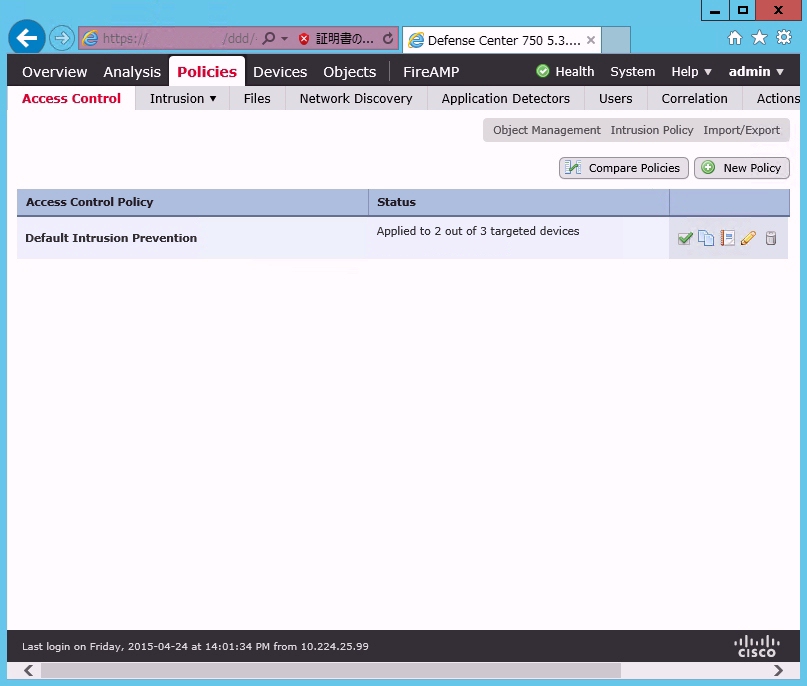Click the browser back arrow button
Viewport: 807px width, 686px height.
(x=27, y=38)
